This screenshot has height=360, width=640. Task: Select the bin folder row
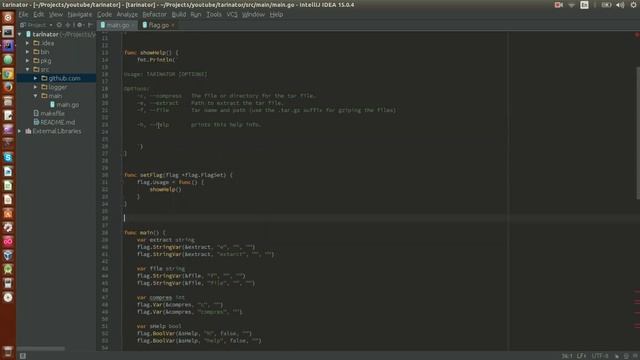tap(56, 52)
